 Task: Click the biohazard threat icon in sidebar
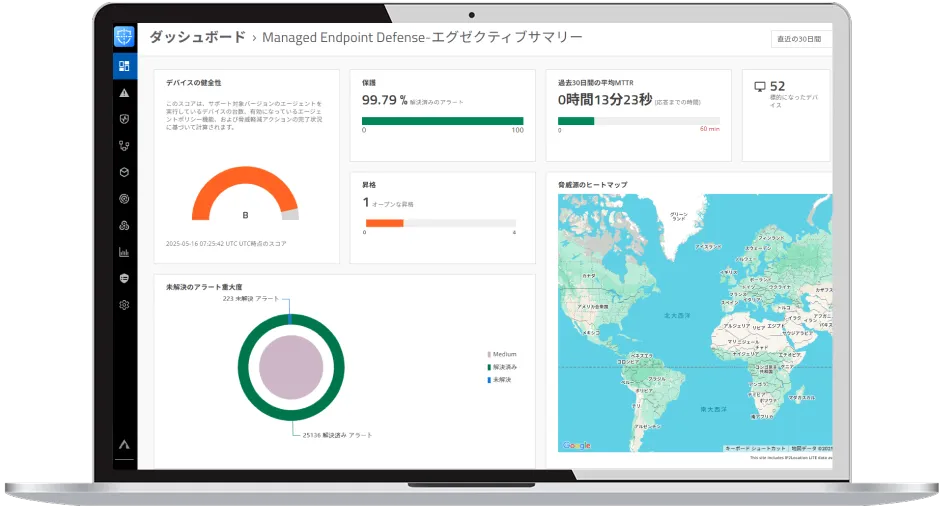coord(124,226)
